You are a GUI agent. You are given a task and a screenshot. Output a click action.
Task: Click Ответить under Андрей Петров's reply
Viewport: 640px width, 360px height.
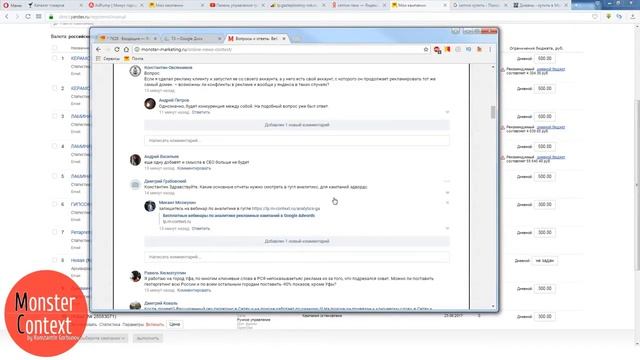[201, 112]
